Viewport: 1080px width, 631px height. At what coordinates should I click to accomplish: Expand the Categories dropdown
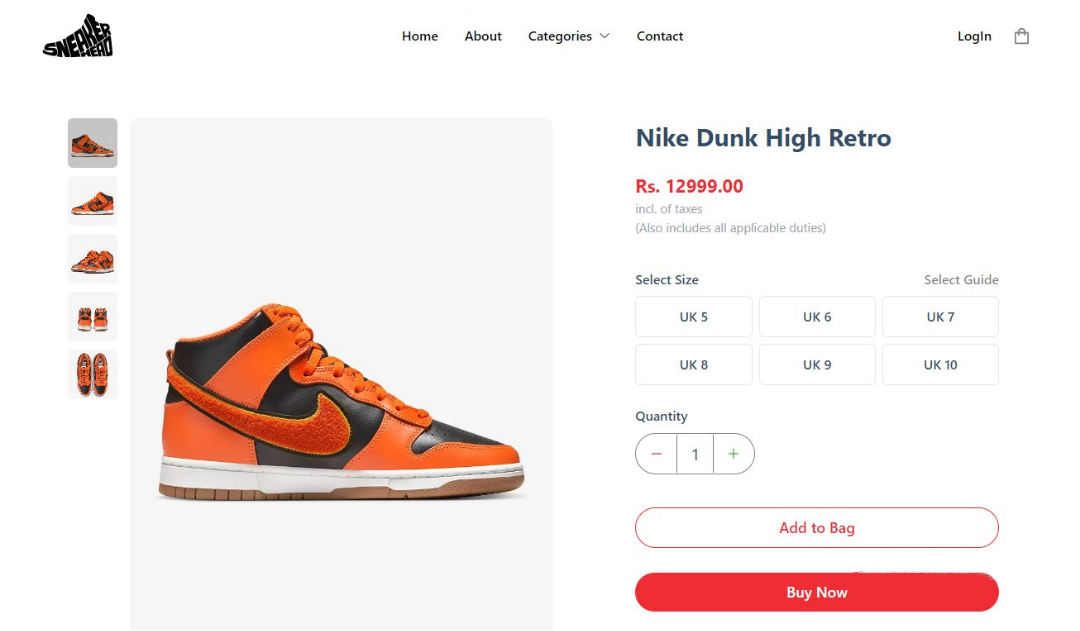click(x=568, y=36)
